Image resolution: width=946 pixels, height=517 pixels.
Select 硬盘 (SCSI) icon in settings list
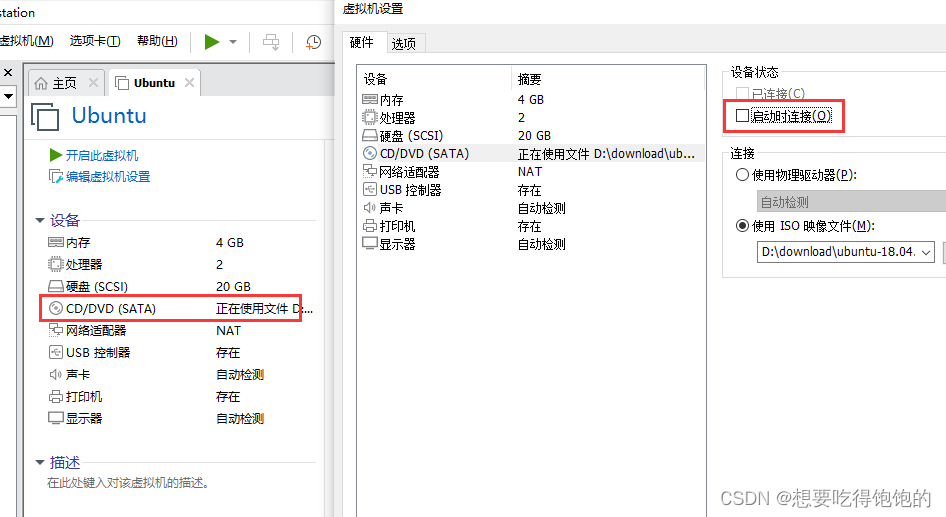[370, 135]
